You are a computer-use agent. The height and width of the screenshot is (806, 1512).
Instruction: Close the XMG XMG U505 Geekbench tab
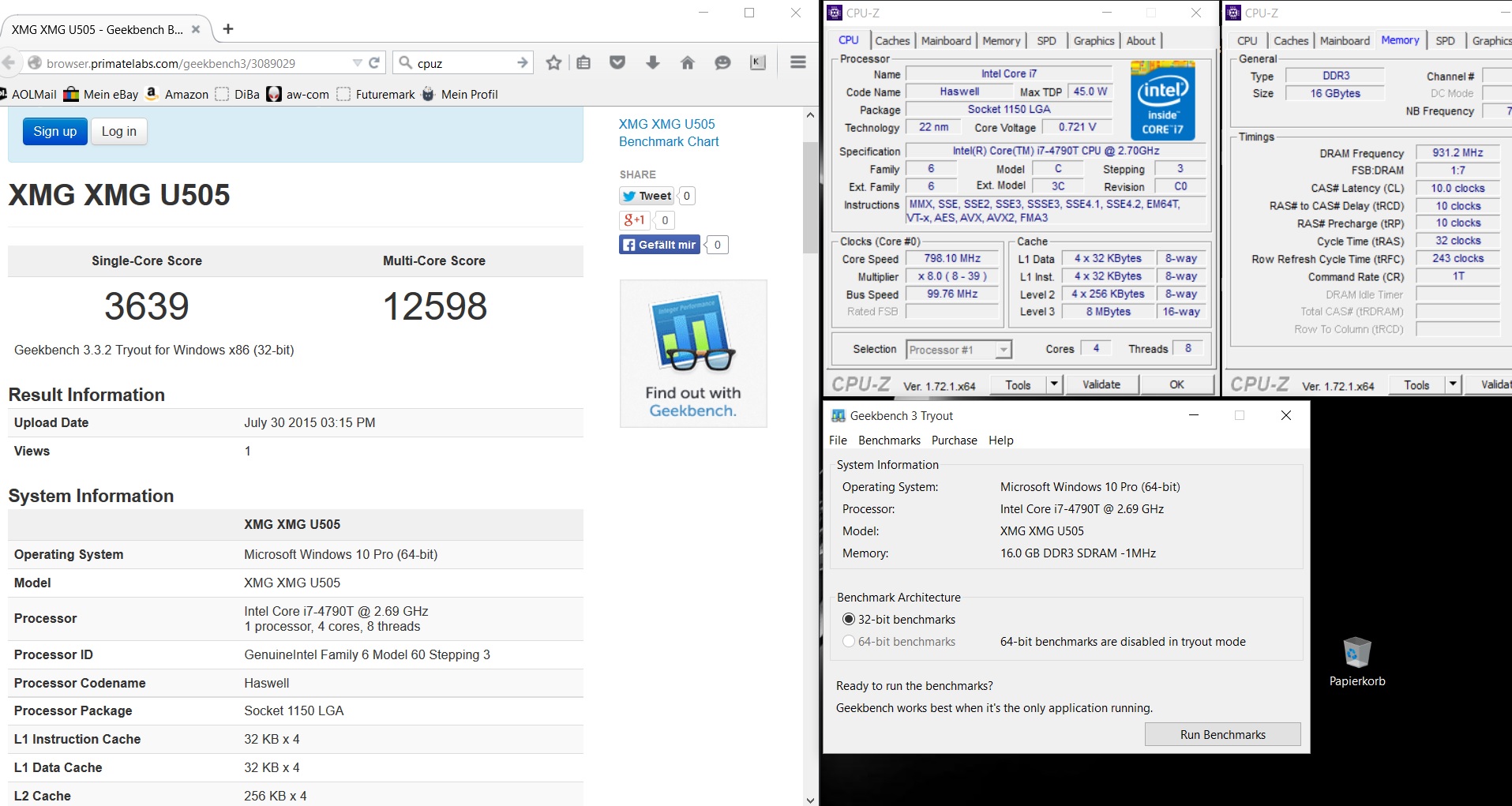[196, 29]
